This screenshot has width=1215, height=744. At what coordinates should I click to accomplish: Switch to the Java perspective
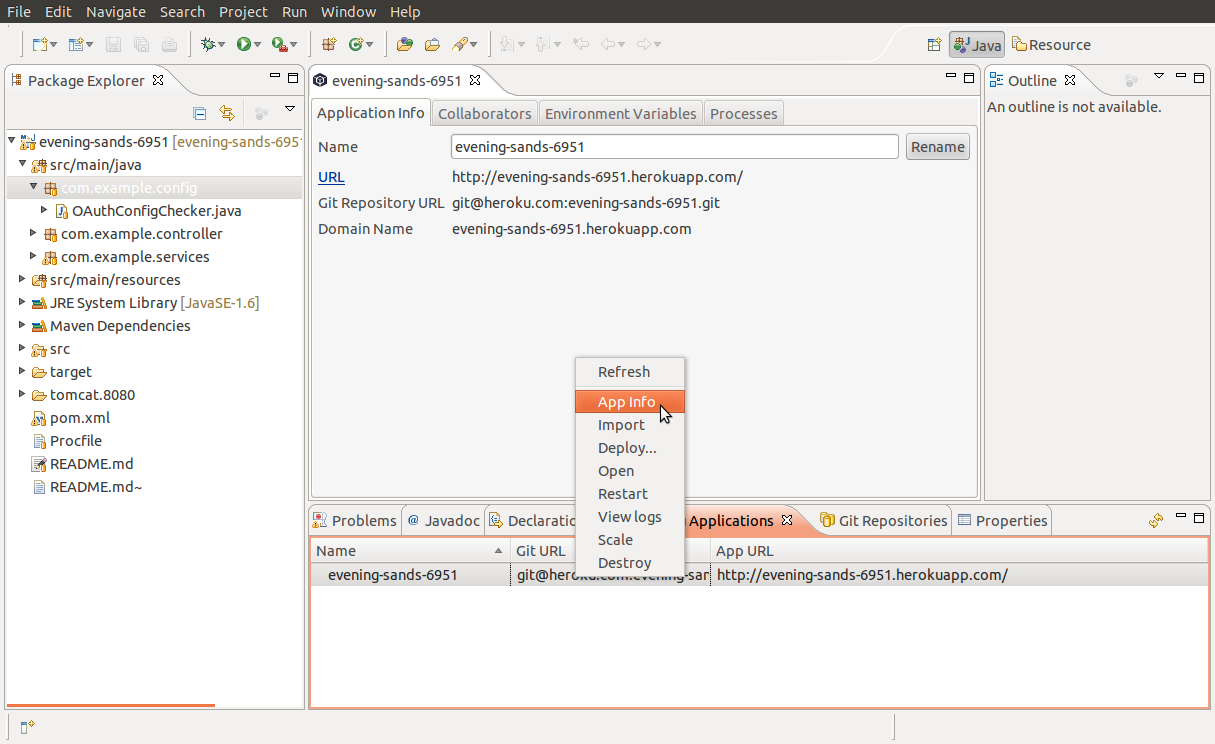pos(977,45)
